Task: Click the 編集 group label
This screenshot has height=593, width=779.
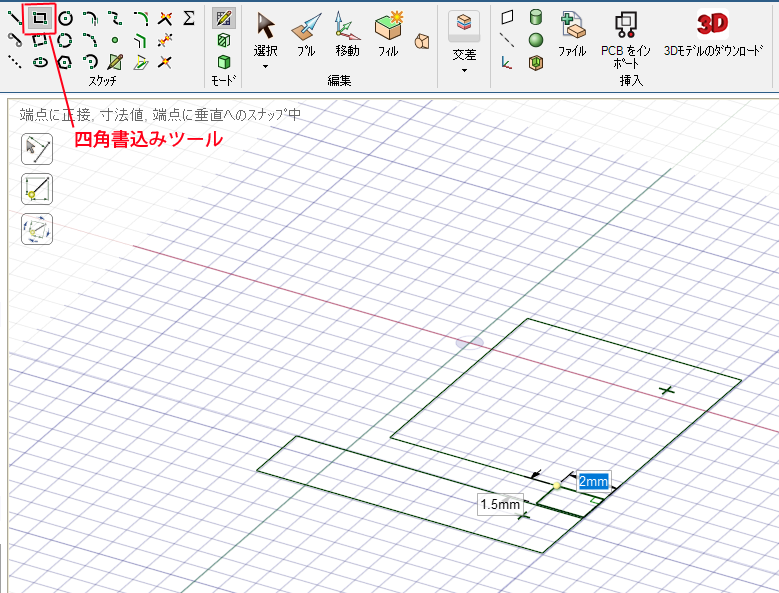Action: [339, 80]
